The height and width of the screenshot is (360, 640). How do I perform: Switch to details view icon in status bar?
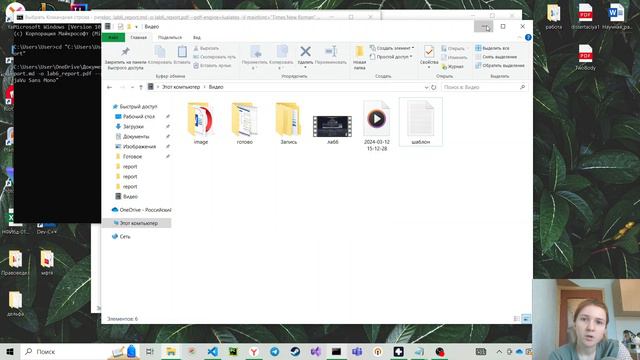[x=517, y=319]
